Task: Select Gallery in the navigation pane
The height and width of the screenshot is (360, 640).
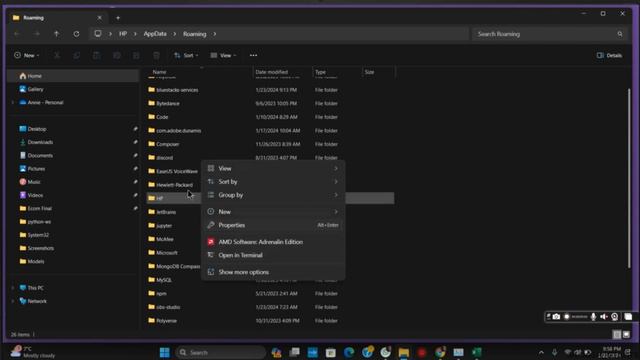Action: tap(73, 89)
